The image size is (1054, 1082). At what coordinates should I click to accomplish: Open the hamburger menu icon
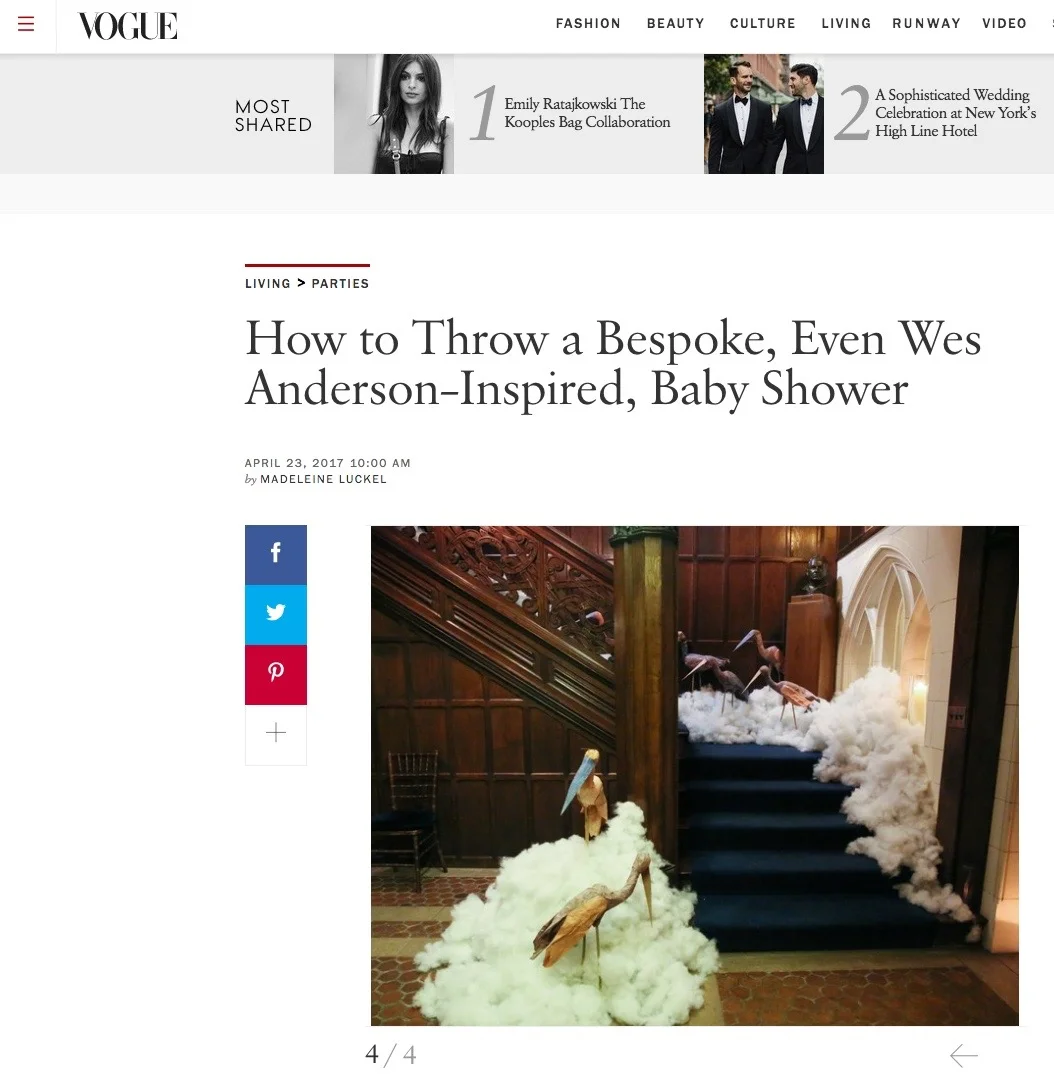pyautogui.click(x=26, y=24)
